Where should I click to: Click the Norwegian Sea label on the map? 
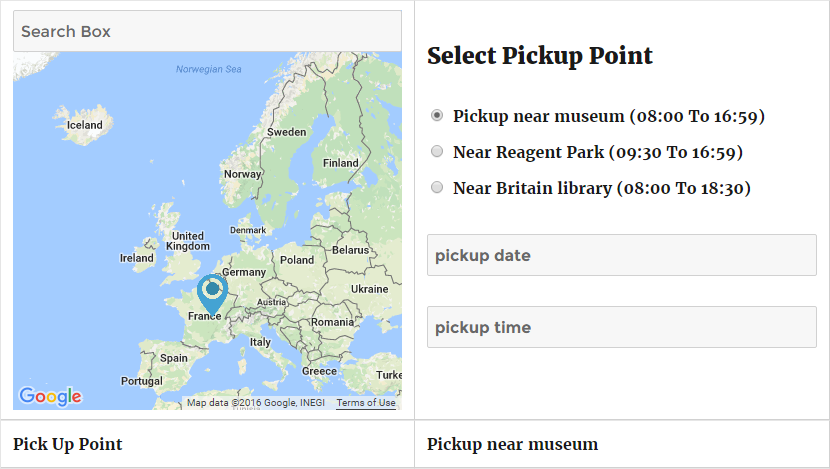pos(209,69)
